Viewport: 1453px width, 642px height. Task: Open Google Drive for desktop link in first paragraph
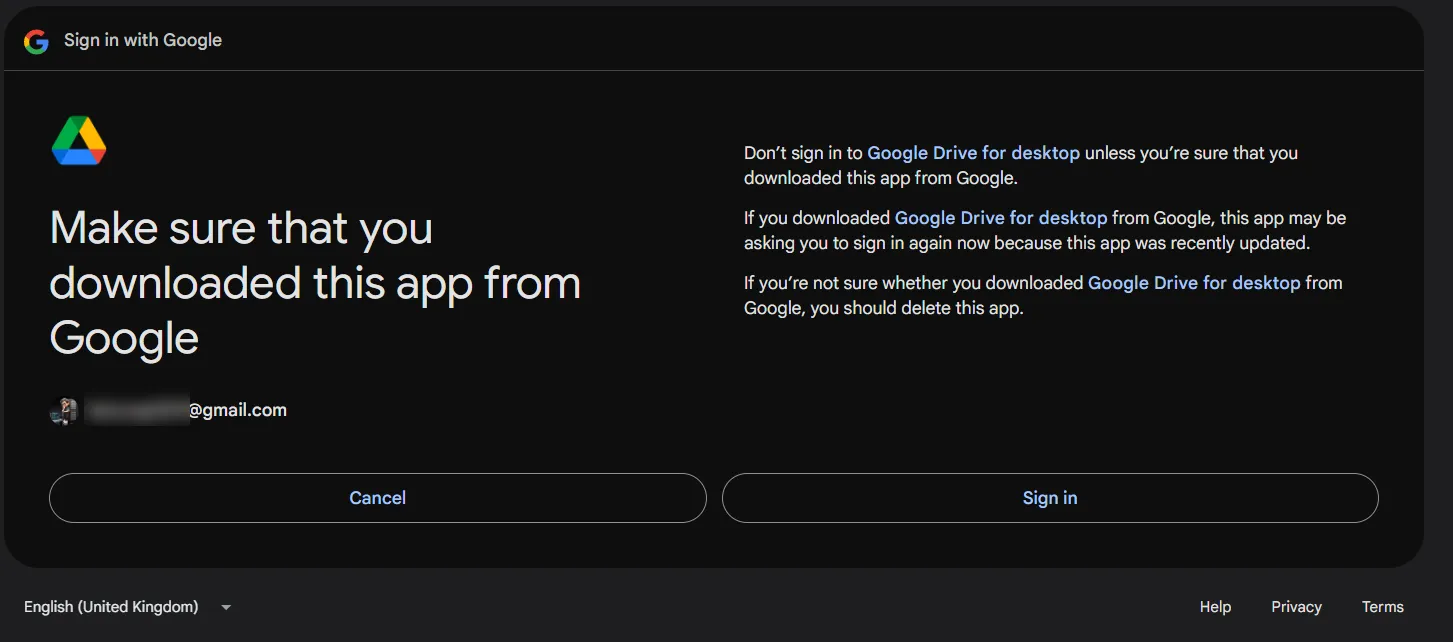[973, 153]
